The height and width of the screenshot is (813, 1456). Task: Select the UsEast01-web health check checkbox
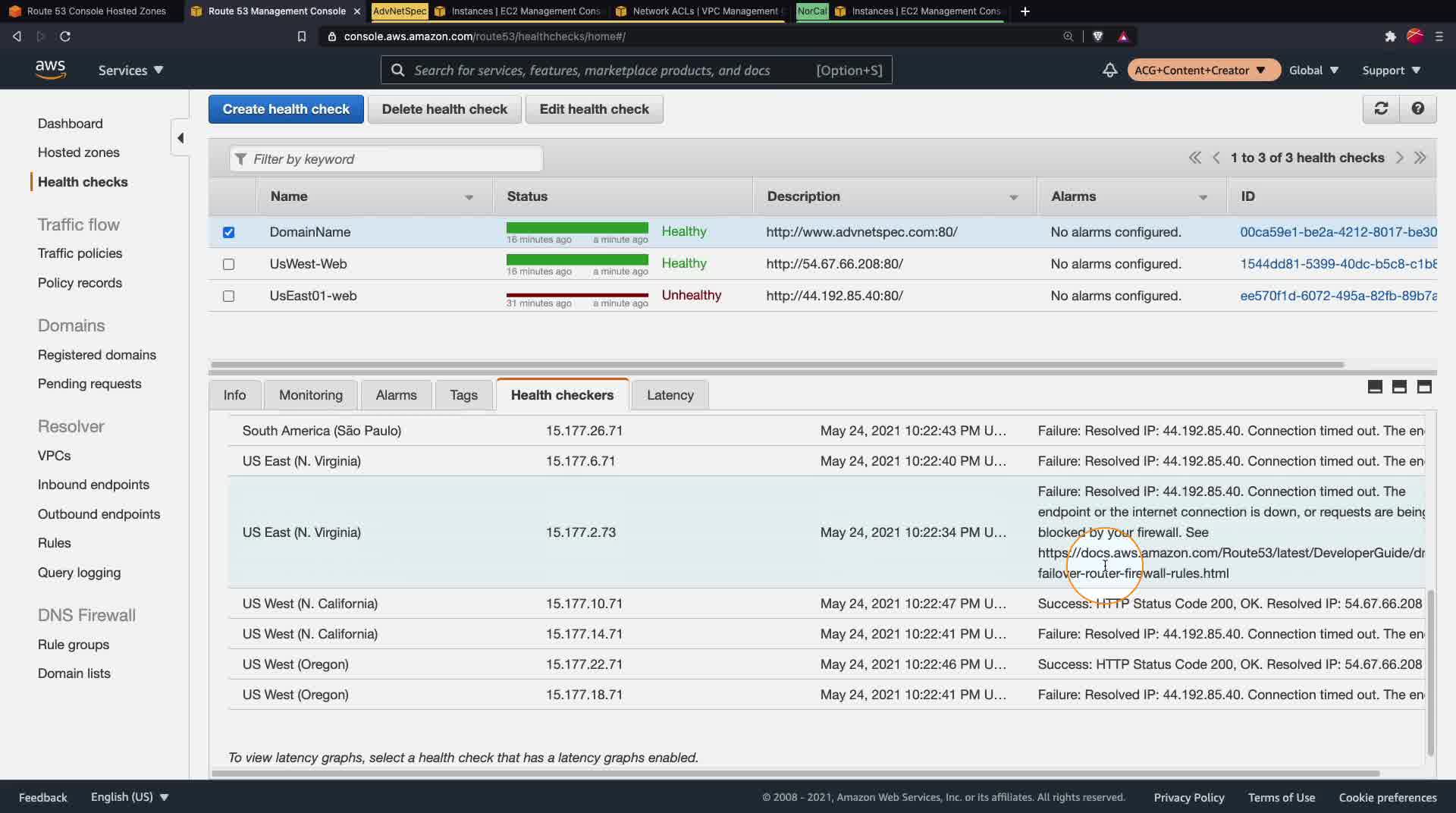[228, 296]
